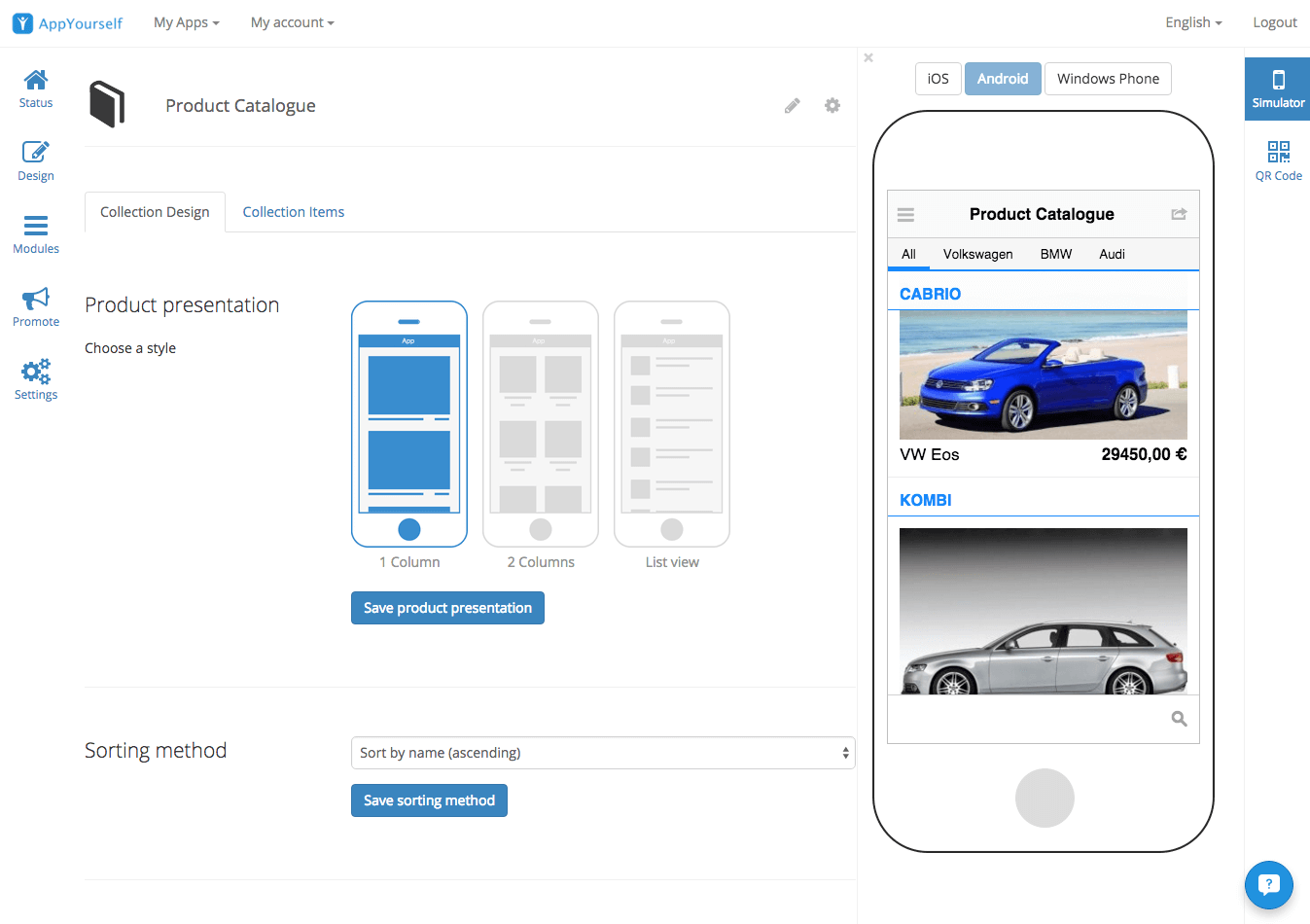
Task: Click the Promote megaphone icon
Action: tap(35, 306)
